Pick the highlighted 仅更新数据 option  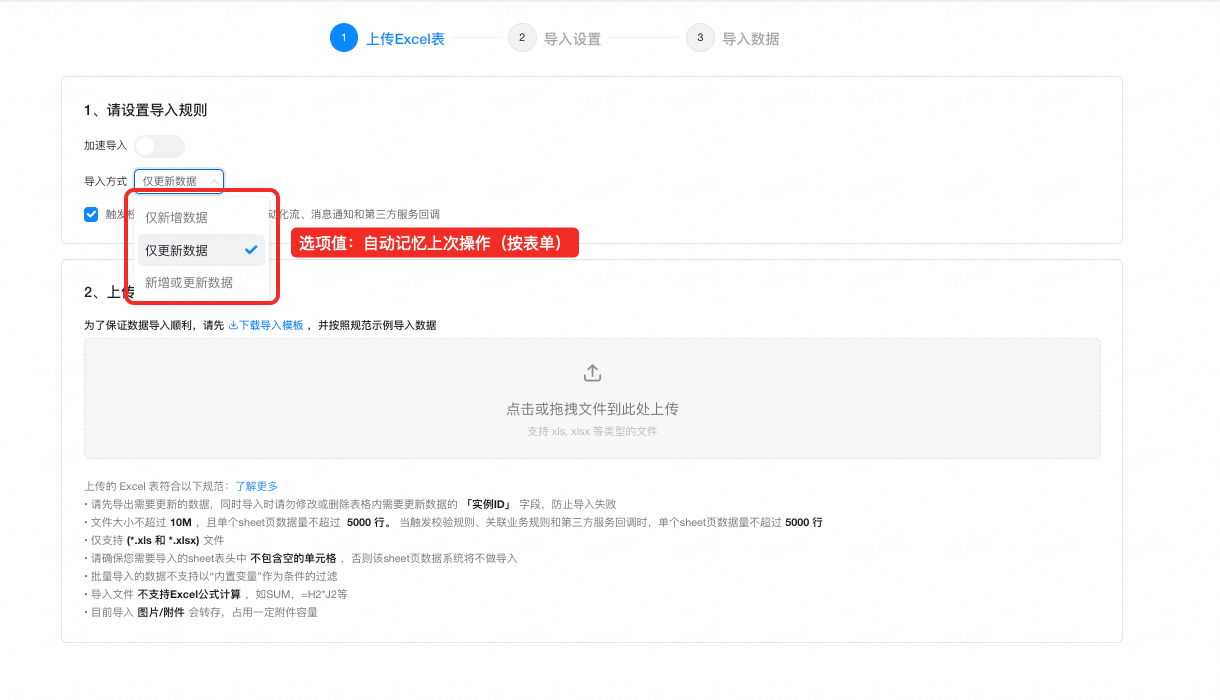tap(177, 250)
